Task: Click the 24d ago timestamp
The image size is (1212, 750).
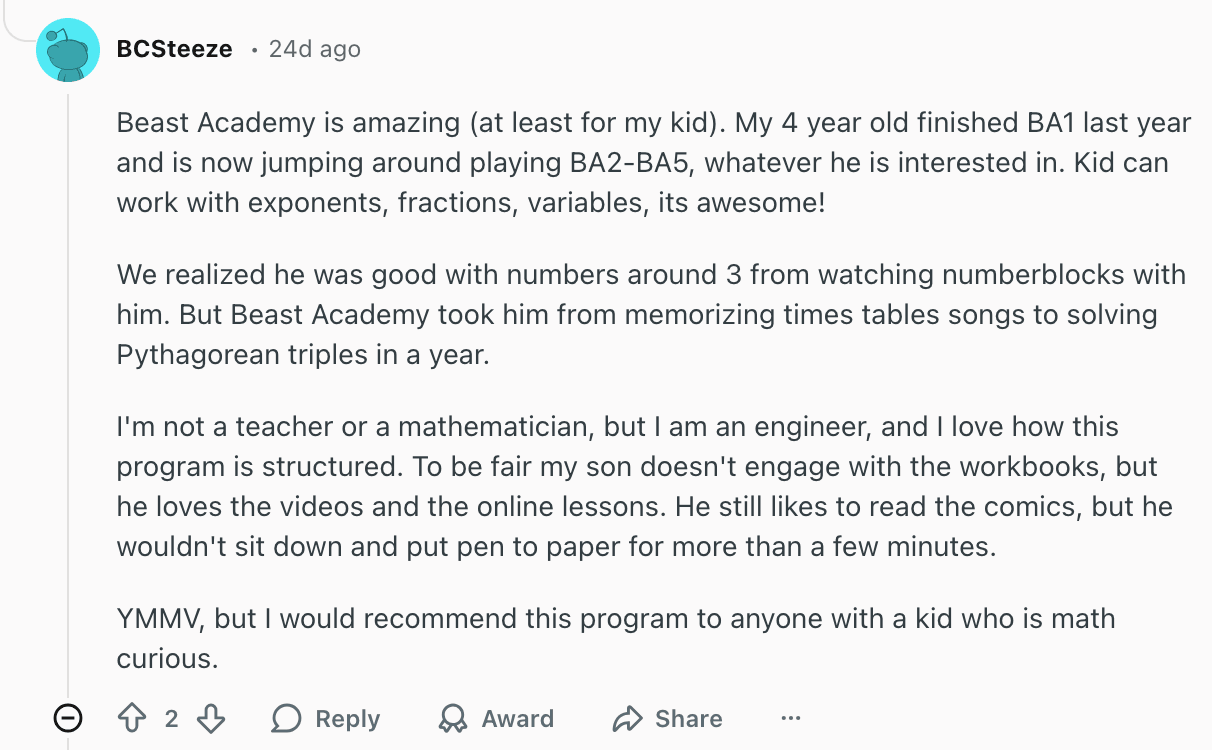Action: tap(313, 48)
